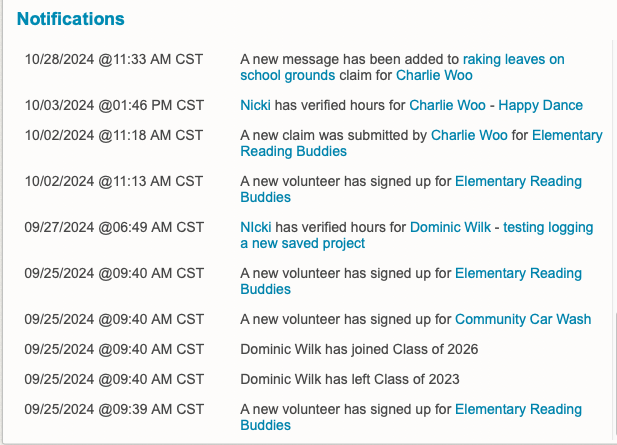Click the Notifications heading
Image resolution: width=617 pixels, height=445 pixels.
[x=71, y=19]
